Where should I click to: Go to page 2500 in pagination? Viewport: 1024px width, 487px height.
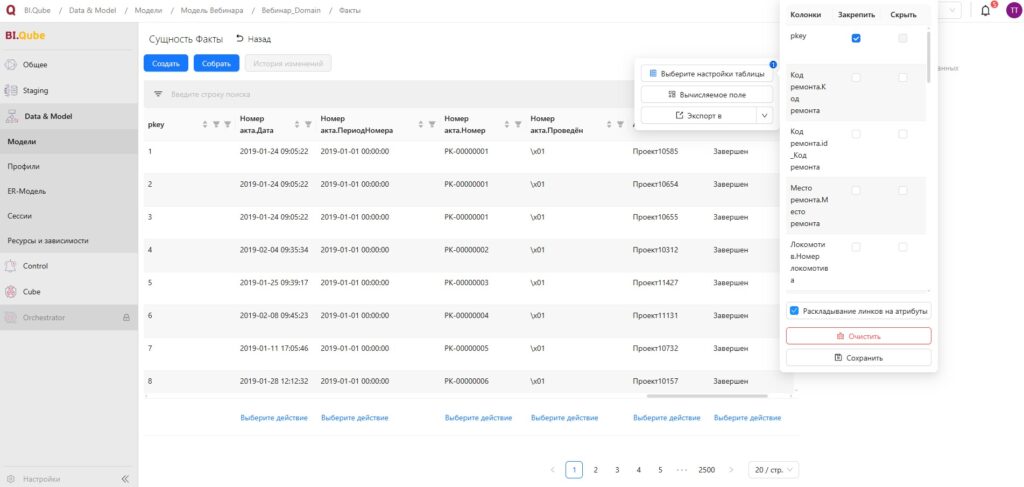point(707,469)
